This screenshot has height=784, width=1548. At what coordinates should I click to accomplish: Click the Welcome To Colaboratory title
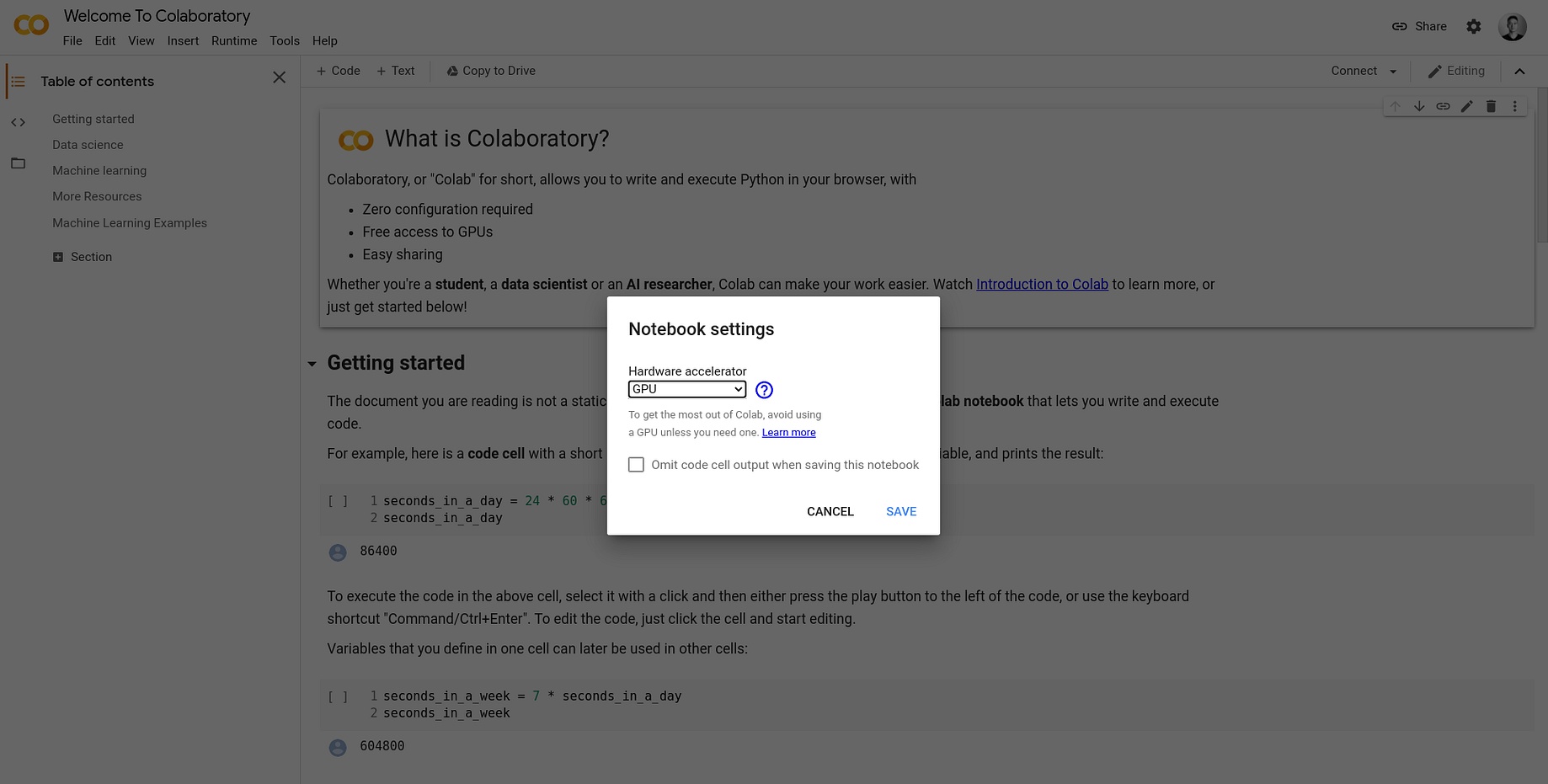pos(157,16)
